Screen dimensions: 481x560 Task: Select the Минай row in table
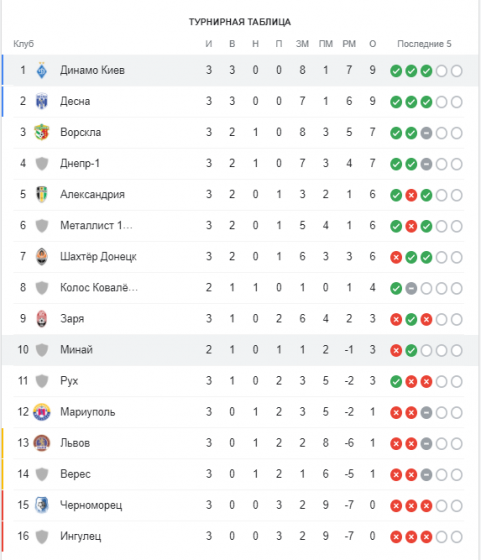[x=240, y=350]
